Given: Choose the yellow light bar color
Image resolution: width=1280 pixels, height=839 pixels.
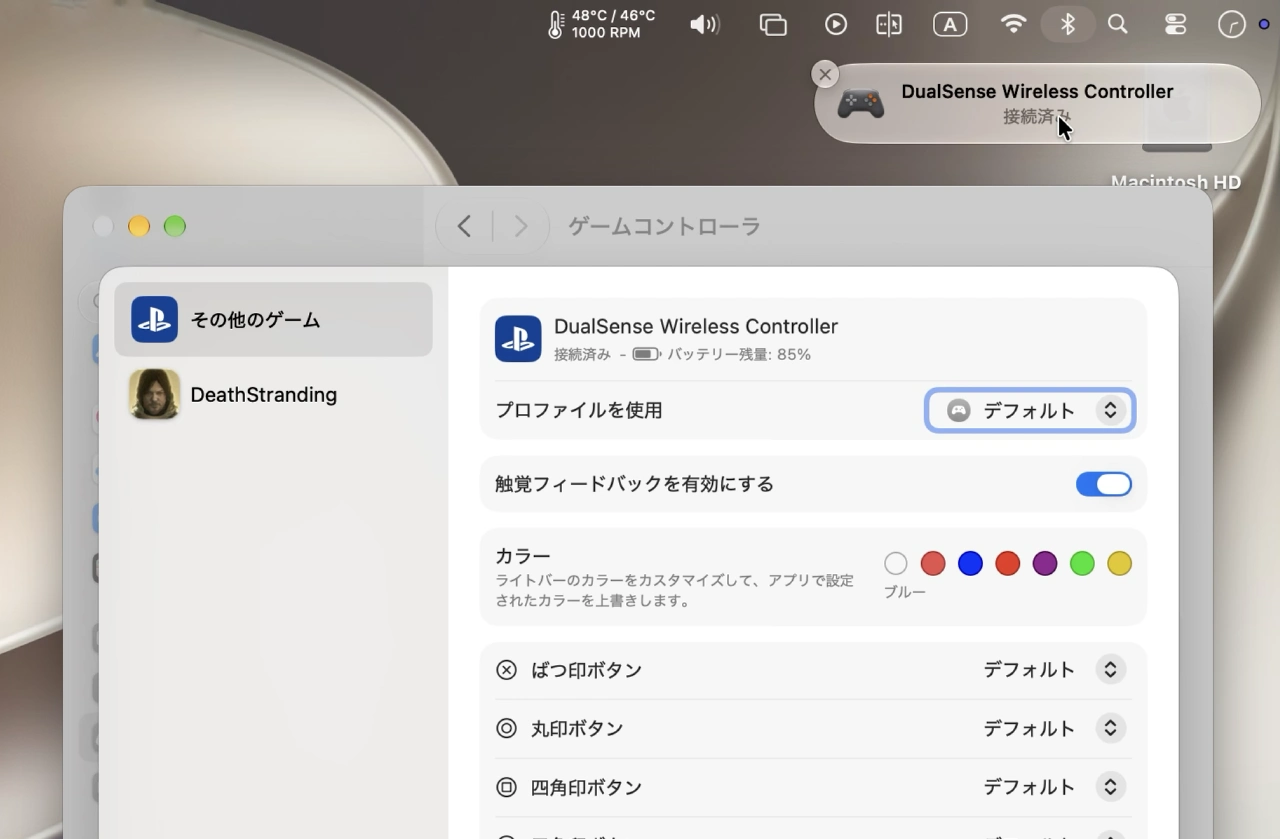Looking at the screenshot, I should pyautogui.click(x=1120, y=563).
